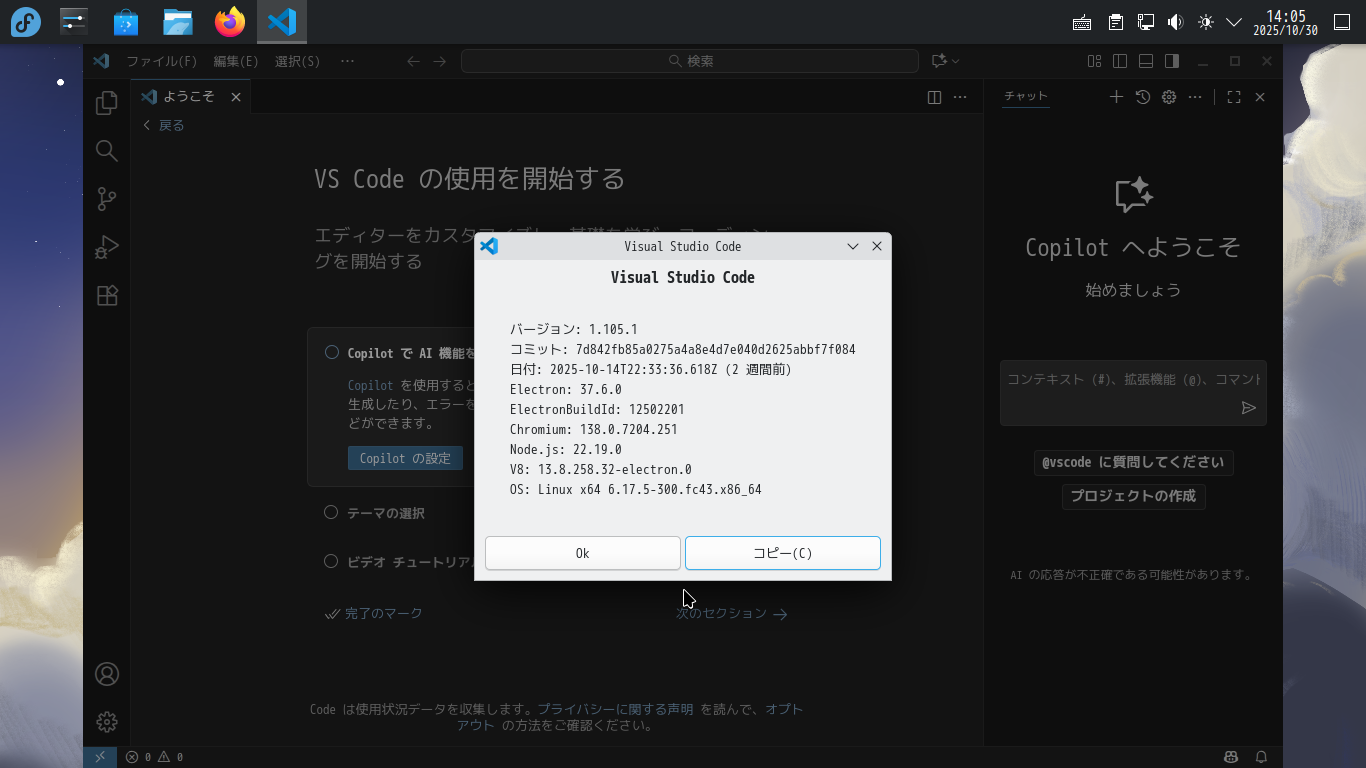This screenshot has width=1366, height=768.
Task: Click Ok in the about dialog
Action: (583, 553)
